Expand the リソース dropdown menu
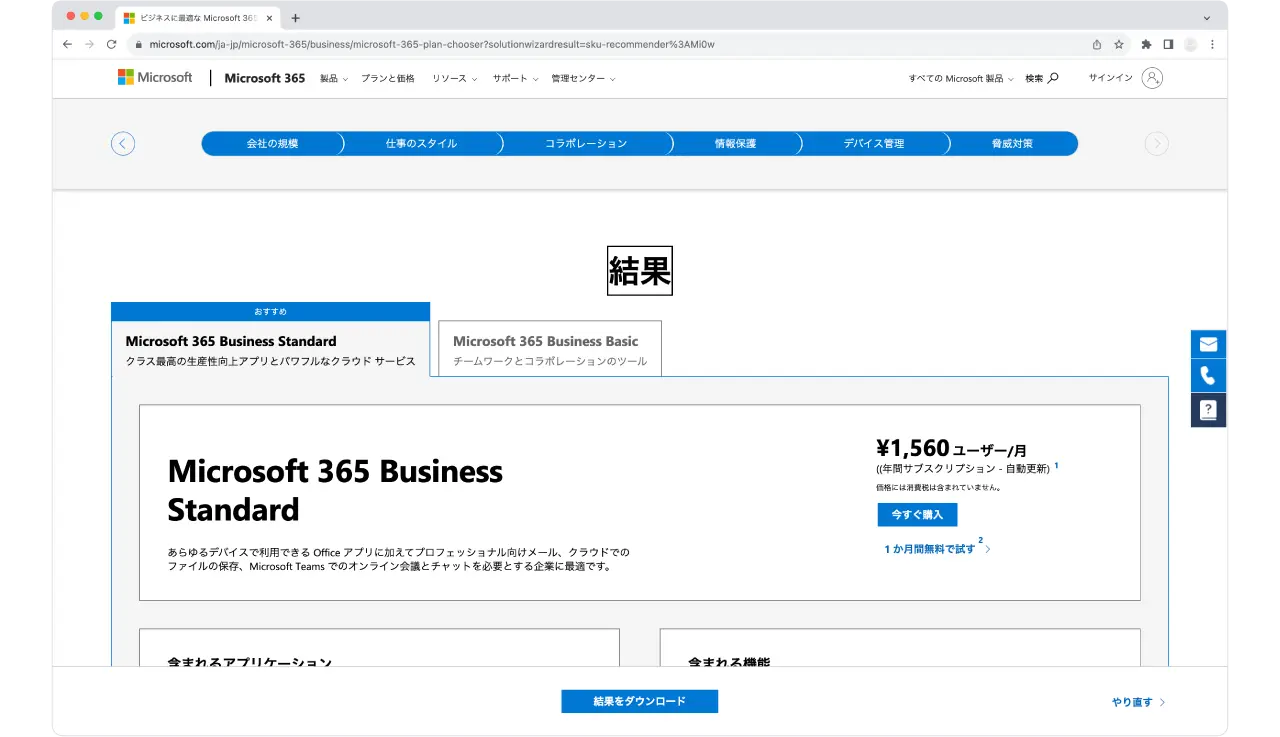The width and height of the screenshot is (1280, 737). 455,78
